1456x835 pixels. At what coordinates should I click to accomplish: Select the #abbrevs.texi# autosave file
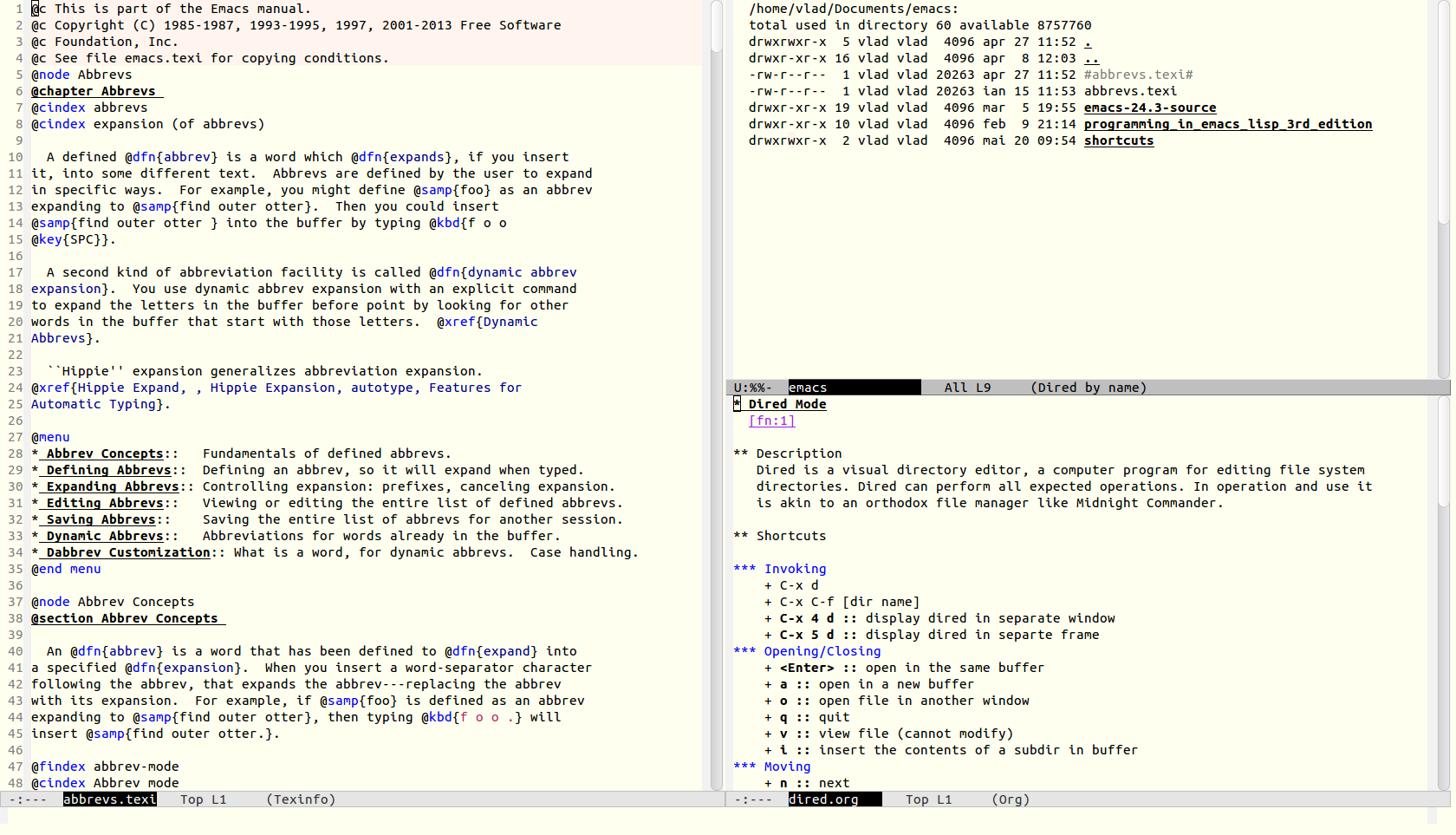(1138, 75)
